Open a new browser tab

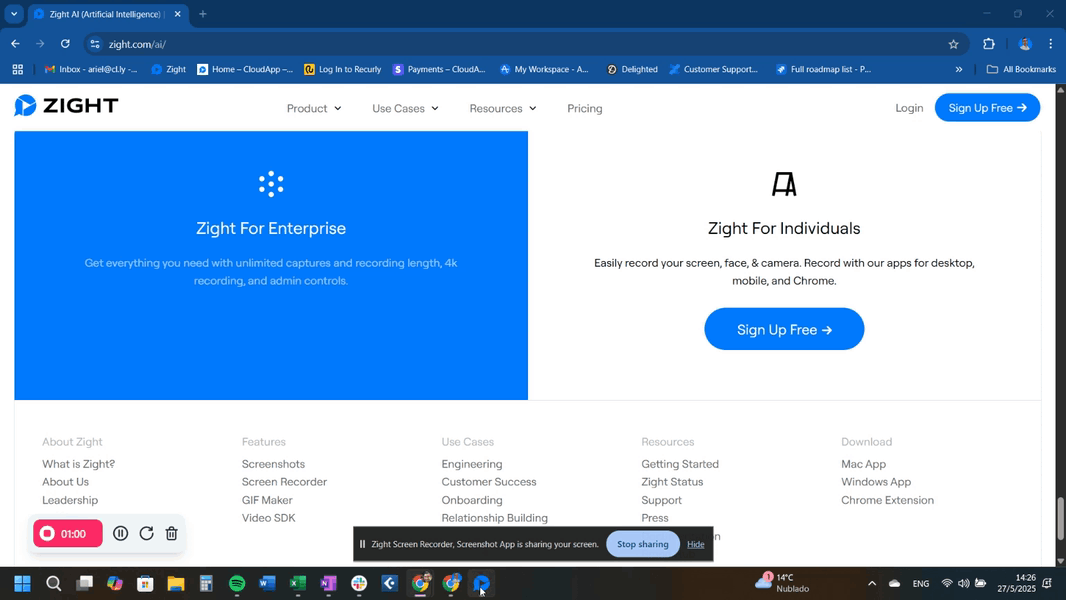coord(203,14)
